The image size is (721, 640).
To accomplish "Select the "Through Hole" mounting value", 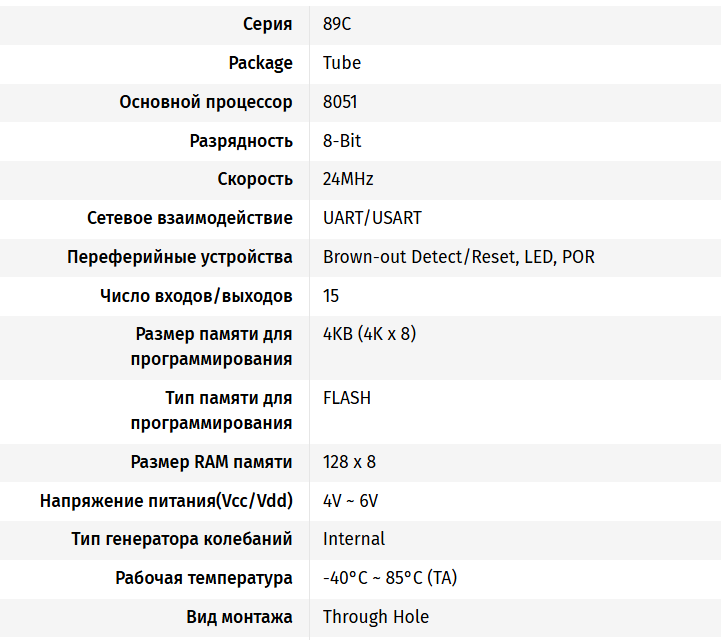I will tap(376, 617).
